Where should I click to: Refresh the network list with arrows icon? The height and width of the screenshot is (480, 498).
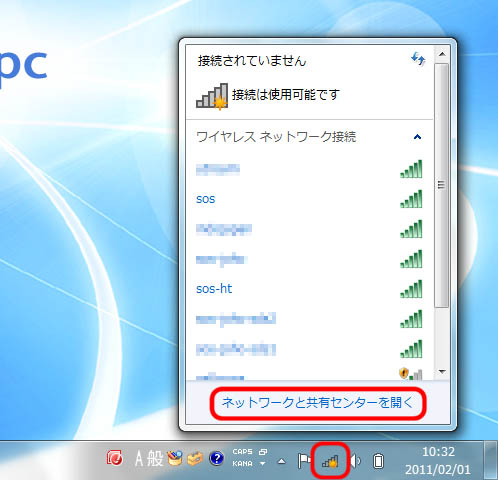[x=418, y=59]
